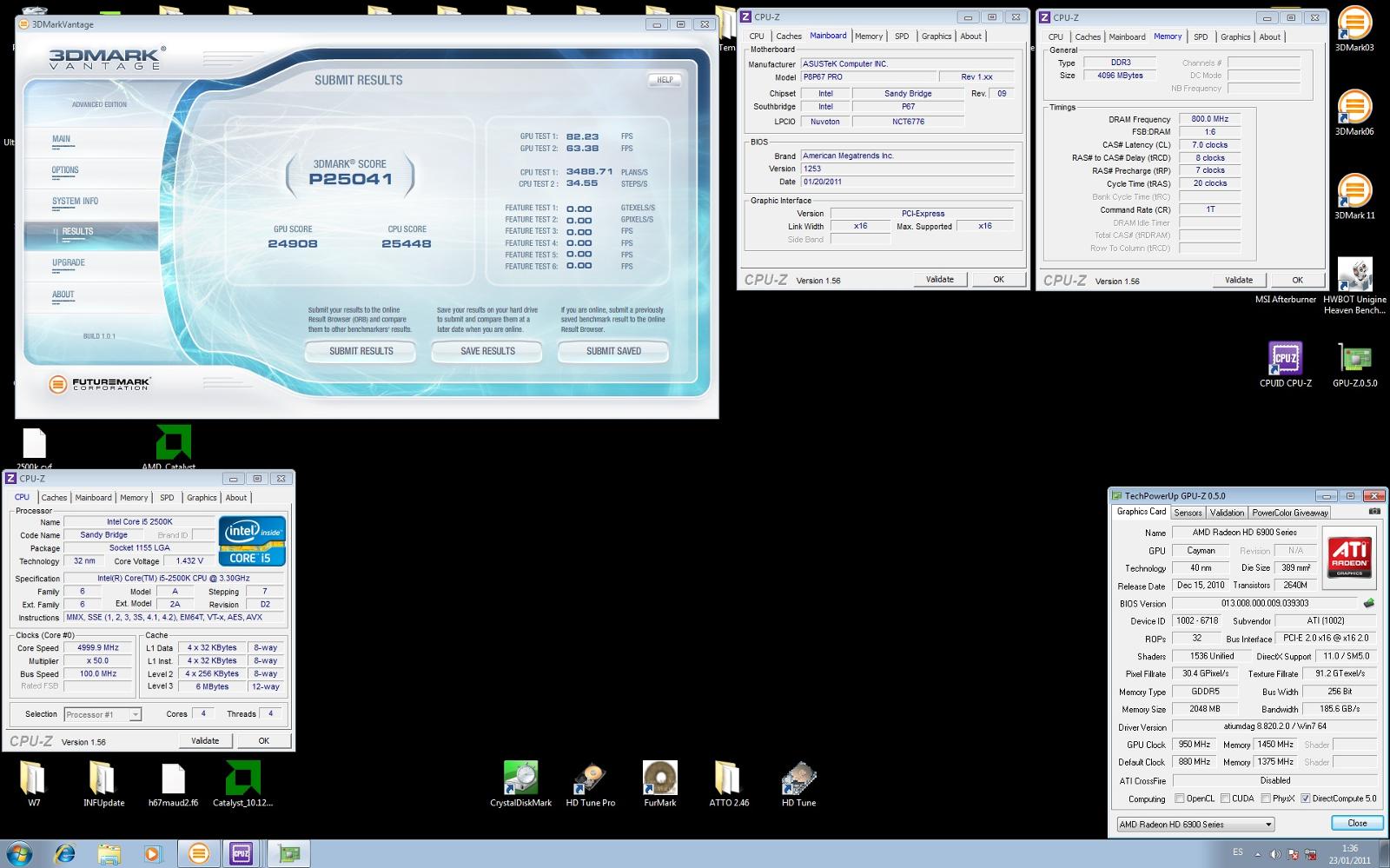1390x868 pixels.
Task: Open Internet Explorer from taskbar
Action: tap(64, 854)
